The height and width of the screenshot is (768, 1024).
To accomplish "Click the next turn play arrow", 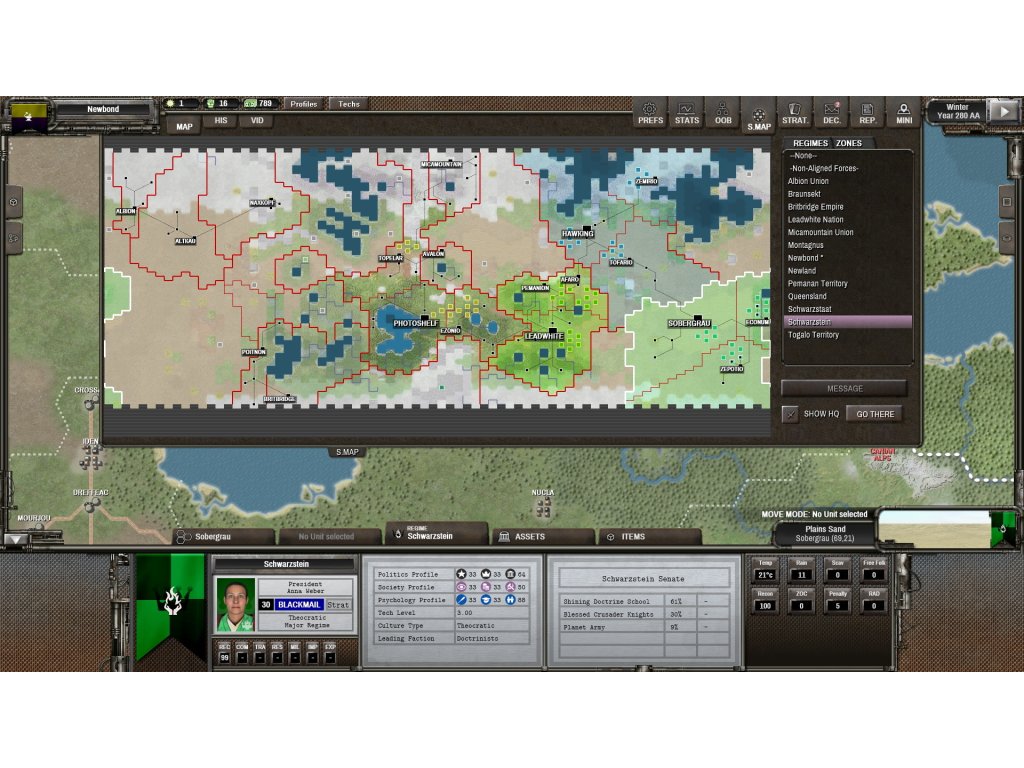I will (x=1004, y=111).
